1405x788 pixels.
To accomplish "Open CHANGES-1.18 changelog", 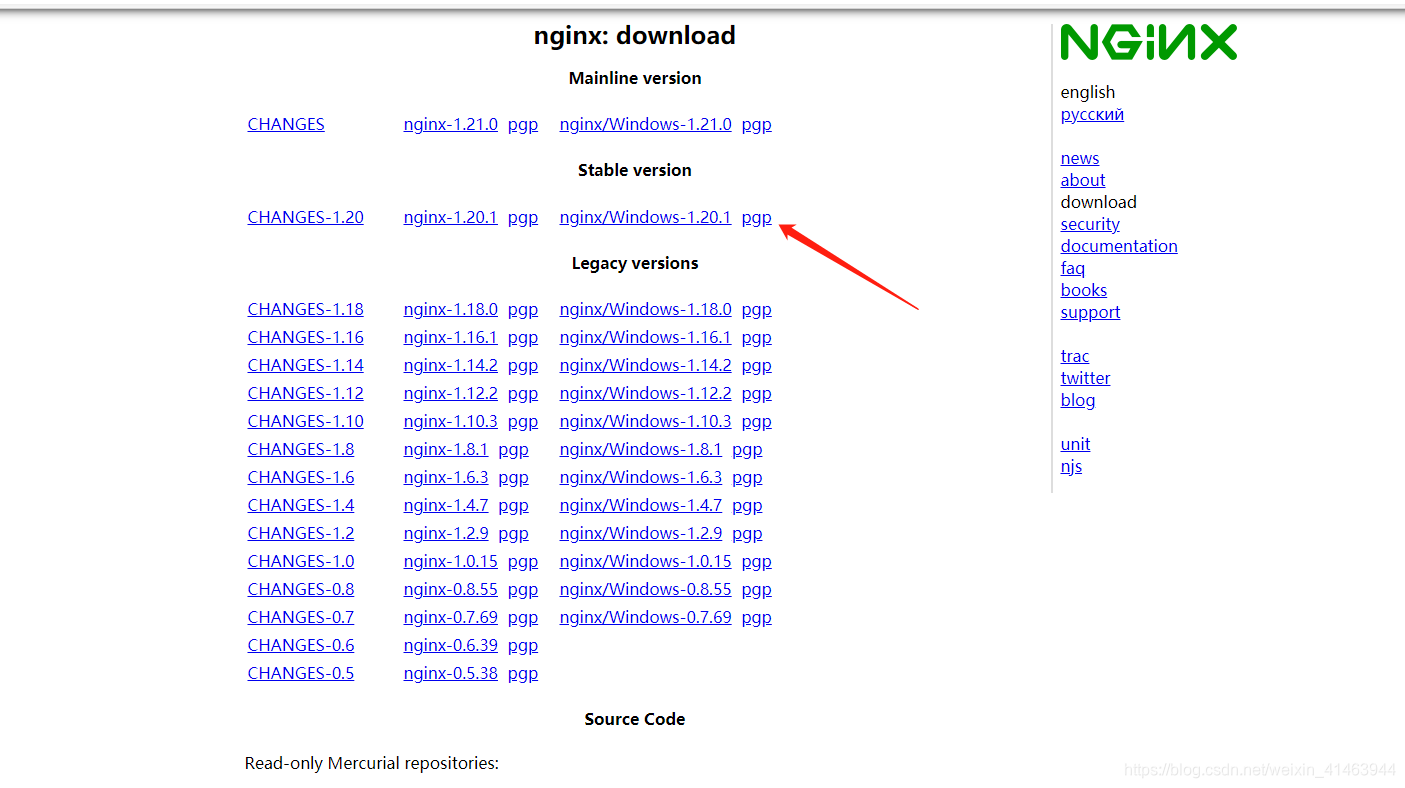I will [306, 309].
